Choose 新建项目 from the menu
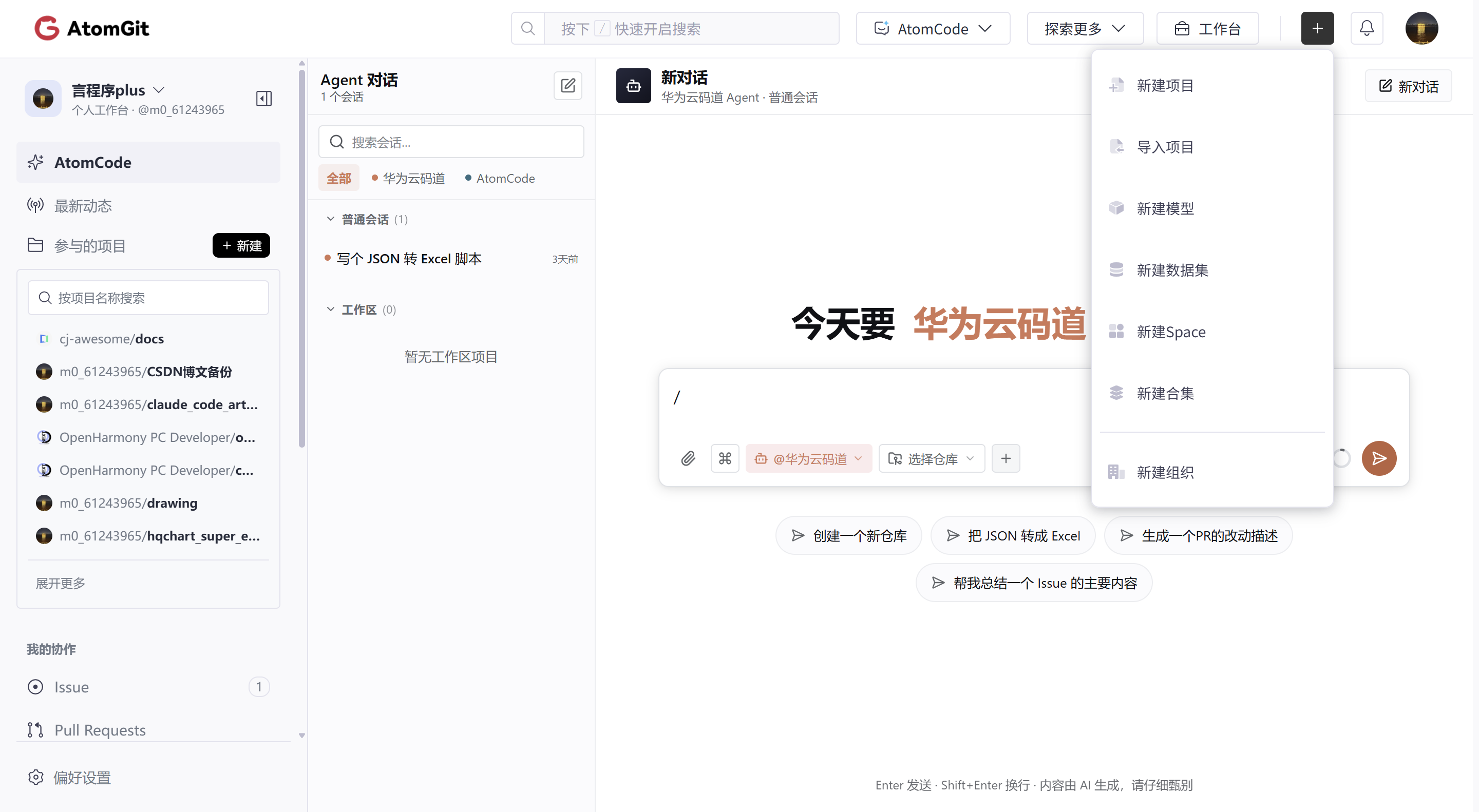This screenshot has width=1479, height=812. click(1211, 86)
